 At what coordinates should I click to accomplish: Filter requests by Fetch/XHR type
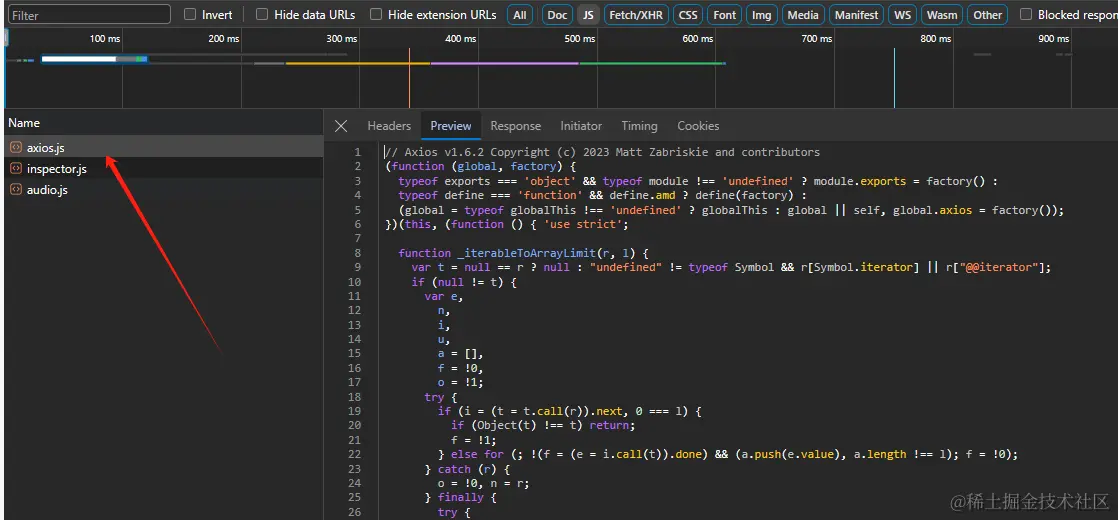tap(636, 15)
